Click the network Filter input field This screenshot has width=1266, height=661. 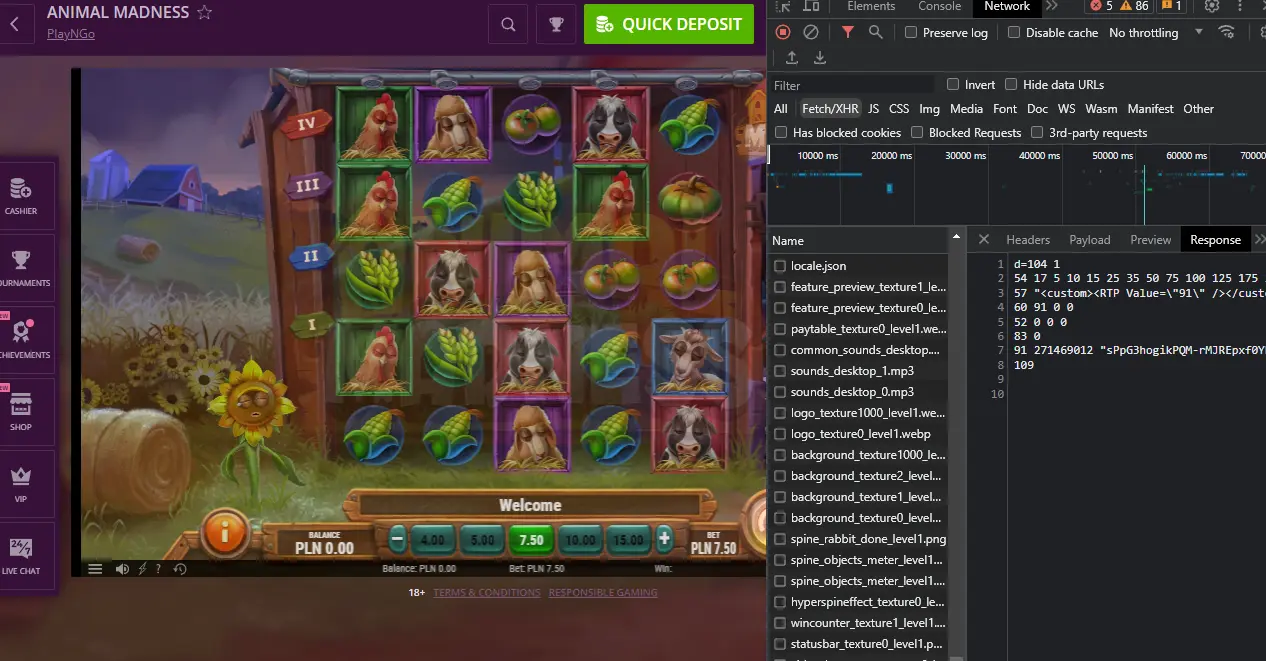tap(853, 85)
